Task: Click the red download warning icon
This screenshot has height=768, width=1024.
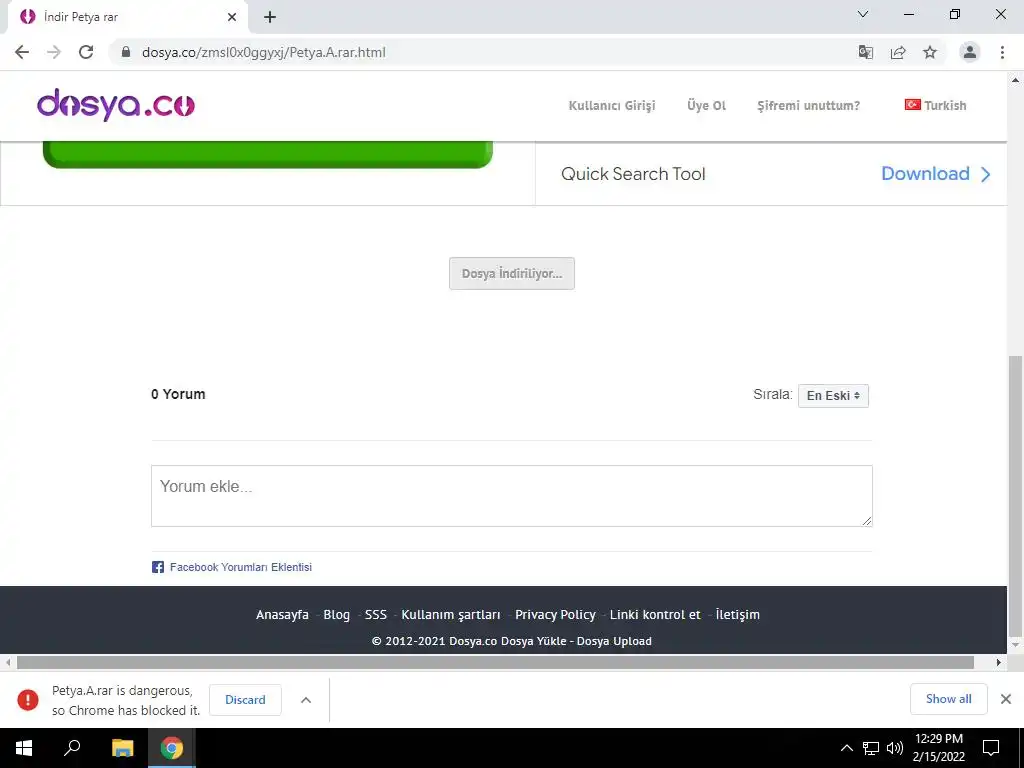Action: (27, 699)
